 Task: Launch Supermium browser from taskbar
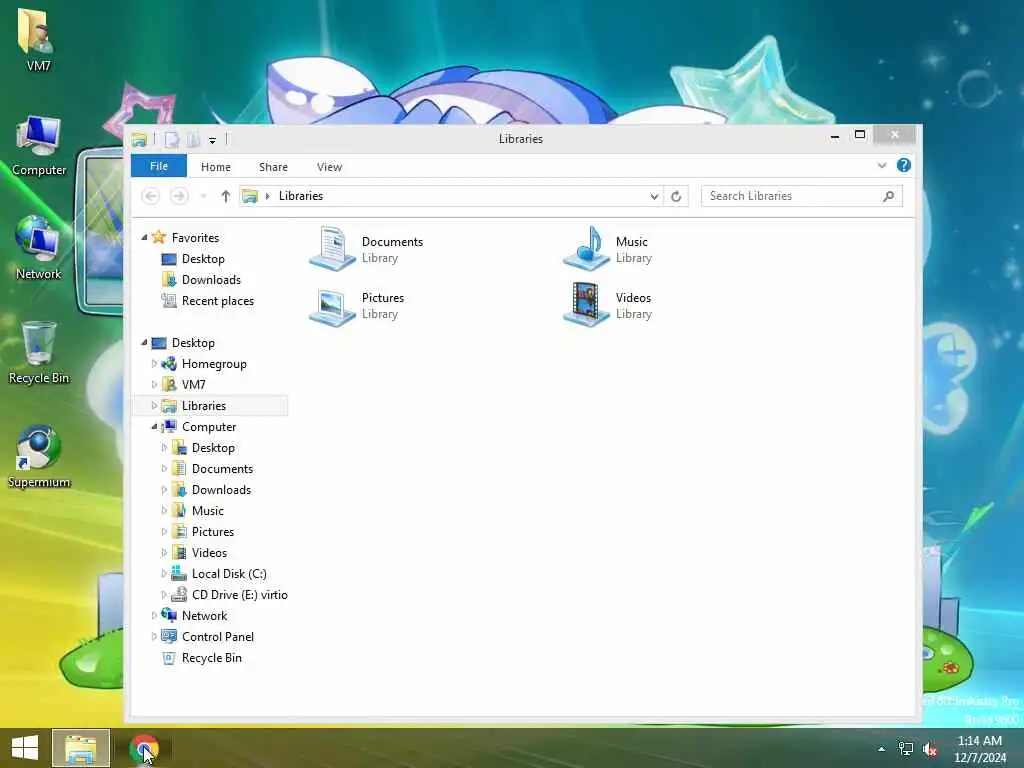click(x=144, y=748)
